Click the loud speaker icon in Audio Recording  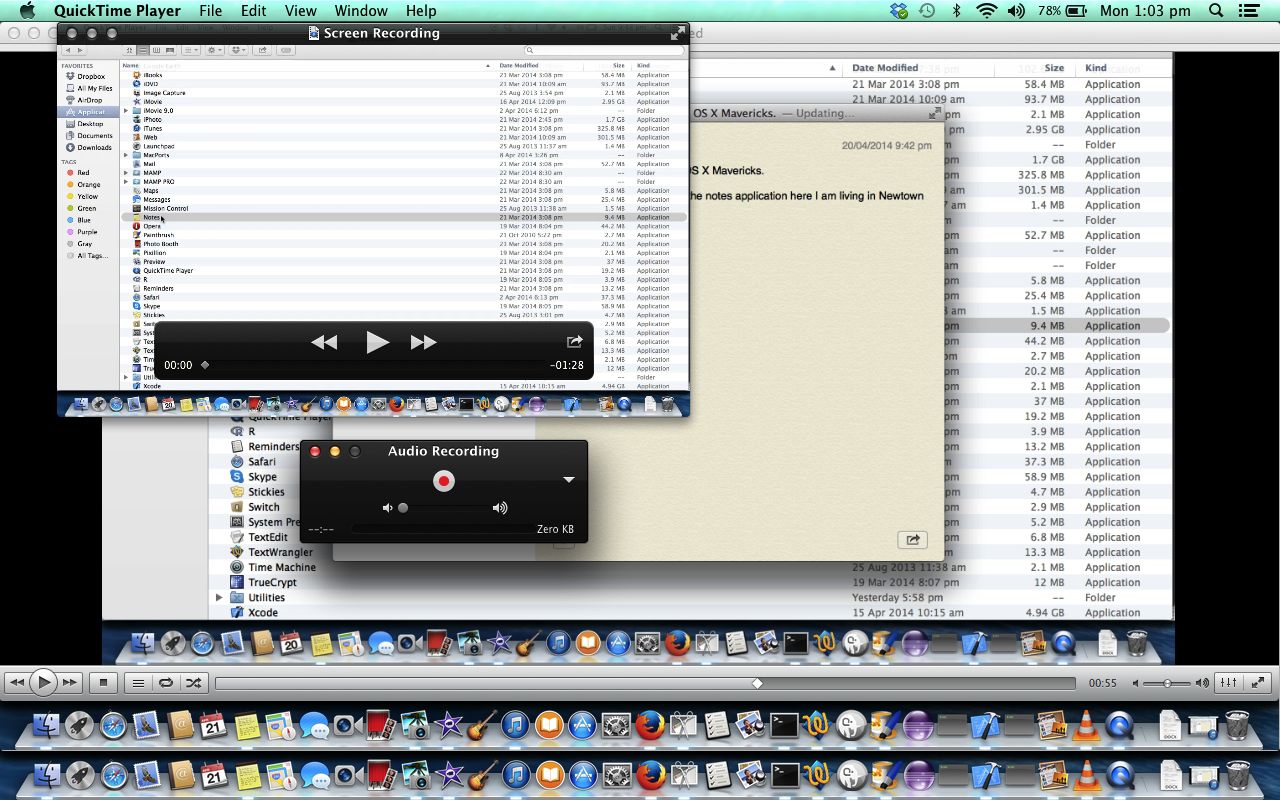[500, 508]
